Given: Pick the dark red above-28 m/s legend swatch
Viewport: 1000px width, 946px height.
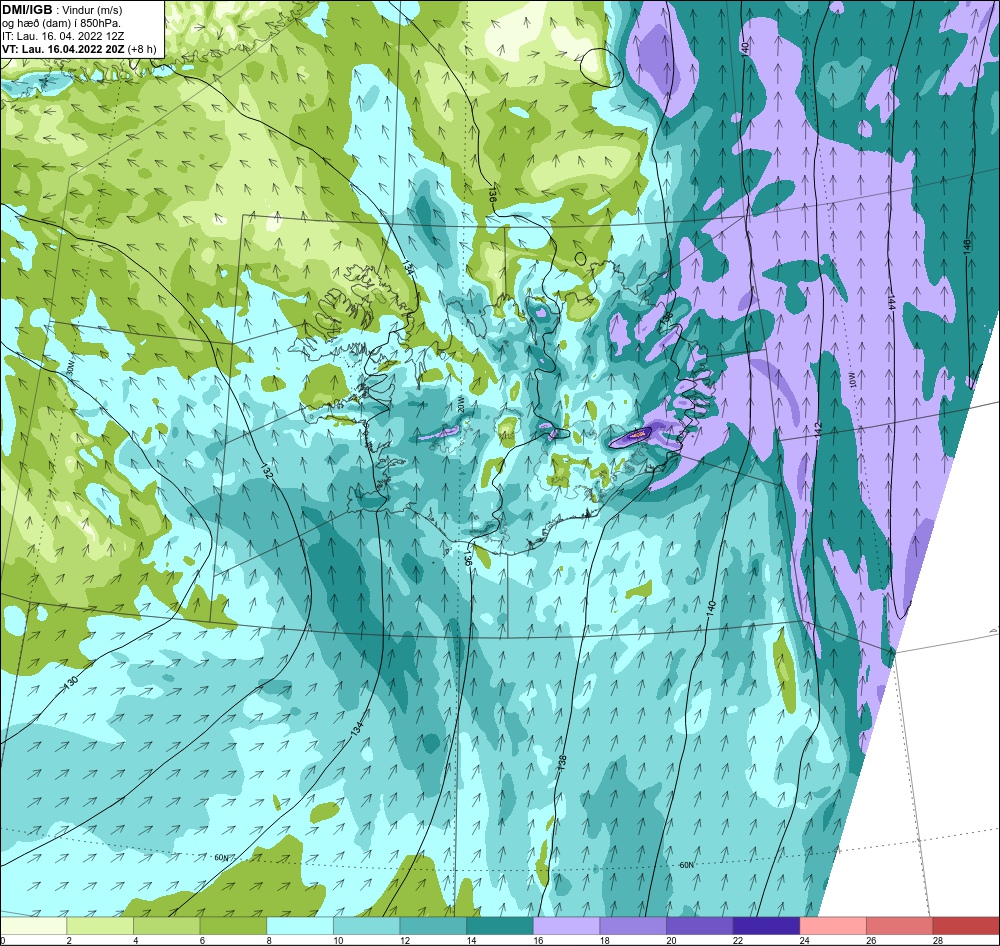Looking at the screenshot, I should click(x=966, y=926).
